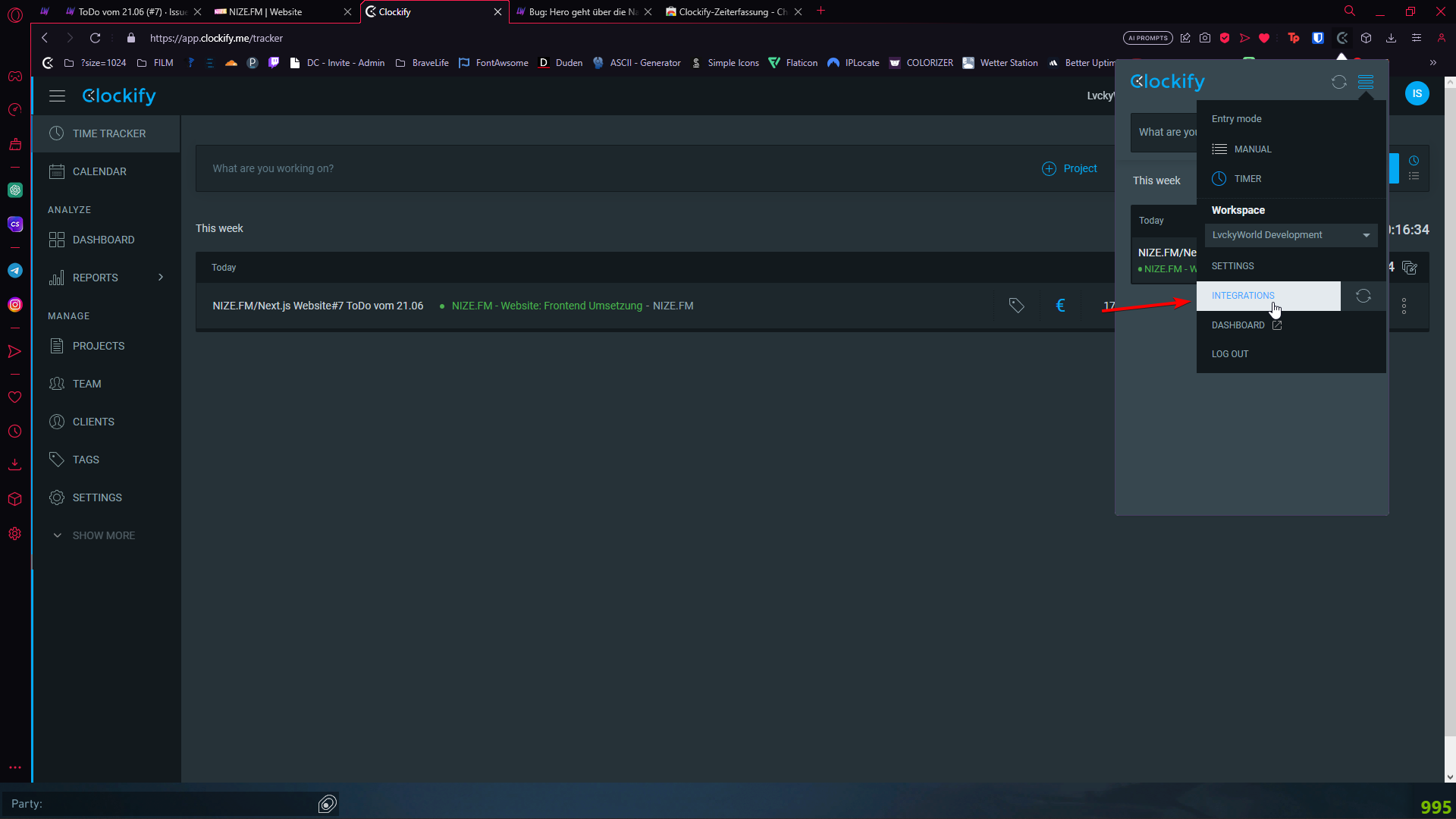Image resolution: width=1456 pixels, height=819 pixels.
Task: Collapse sidebar with hamburger menu icon
Action: coord(57,96)
